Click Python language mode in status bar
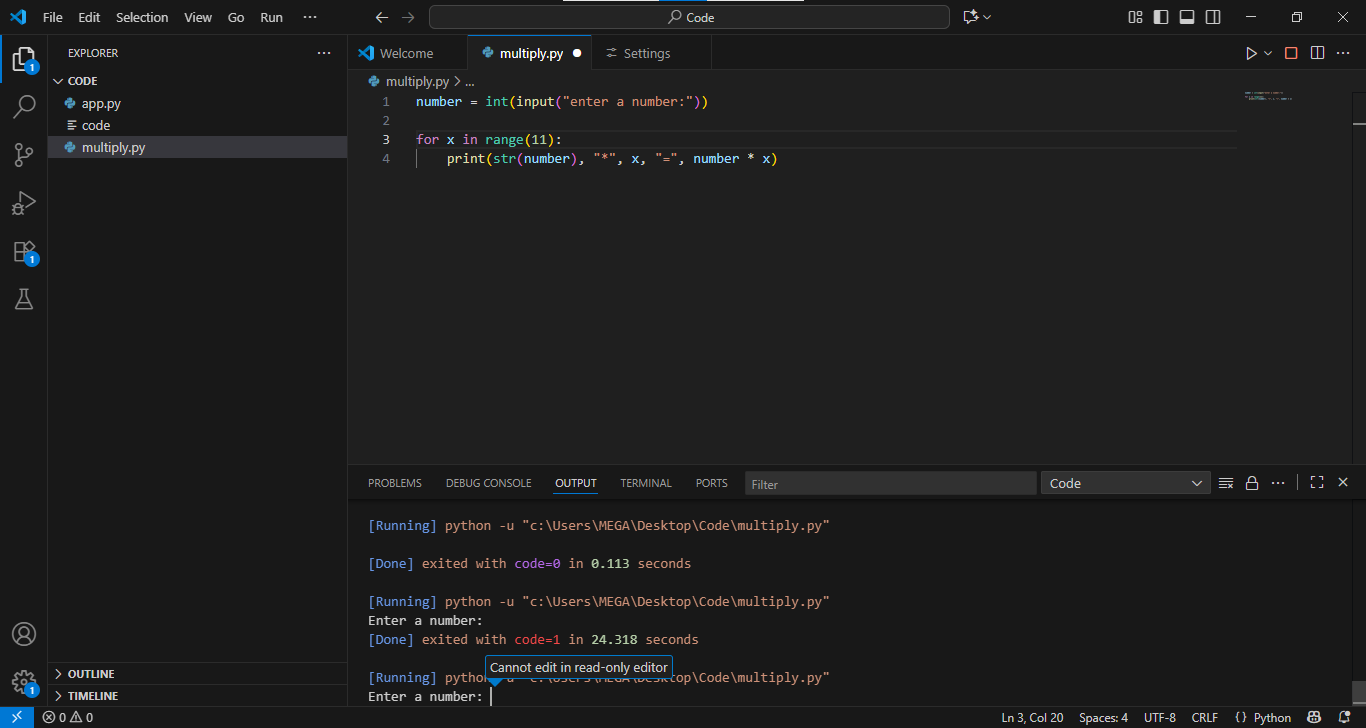 (x=1263, y=718)
